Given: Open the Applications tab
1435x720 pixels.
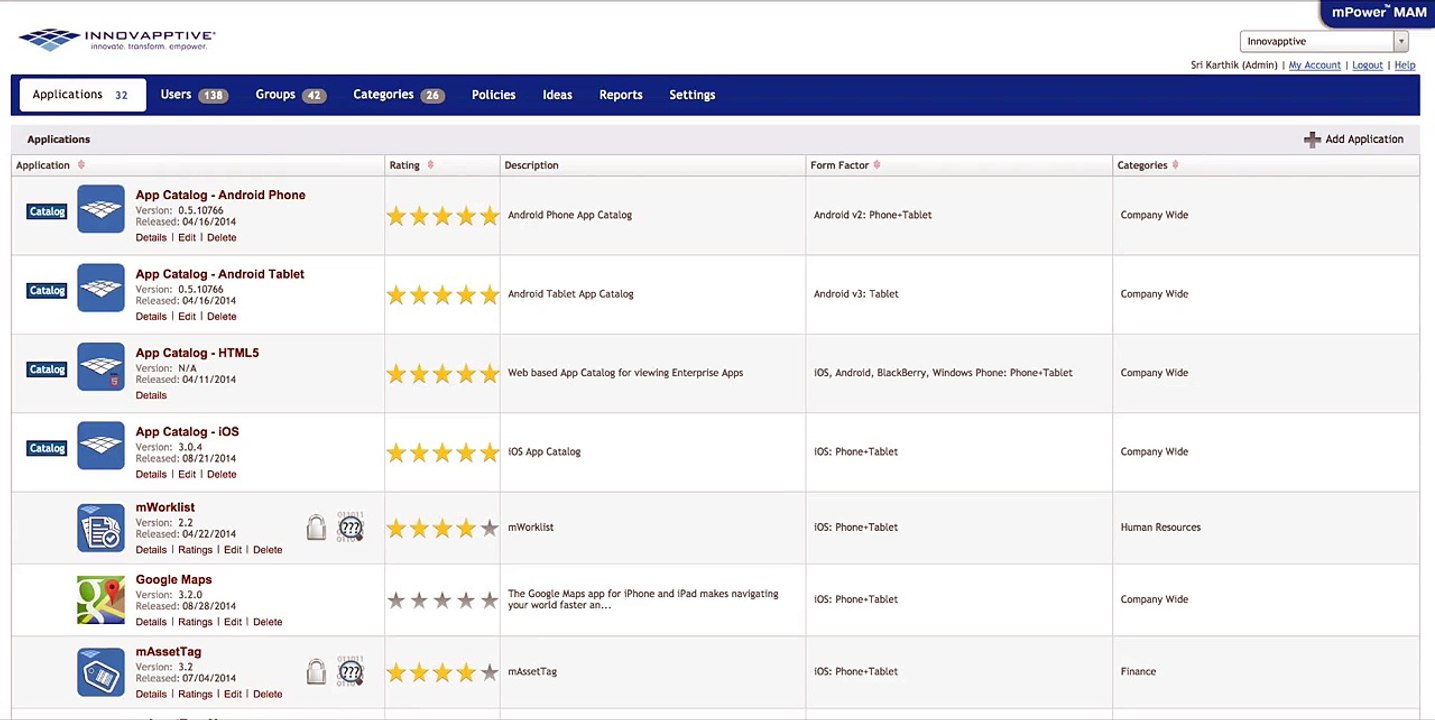Looking at the screenshot, I should coord(82,95).
